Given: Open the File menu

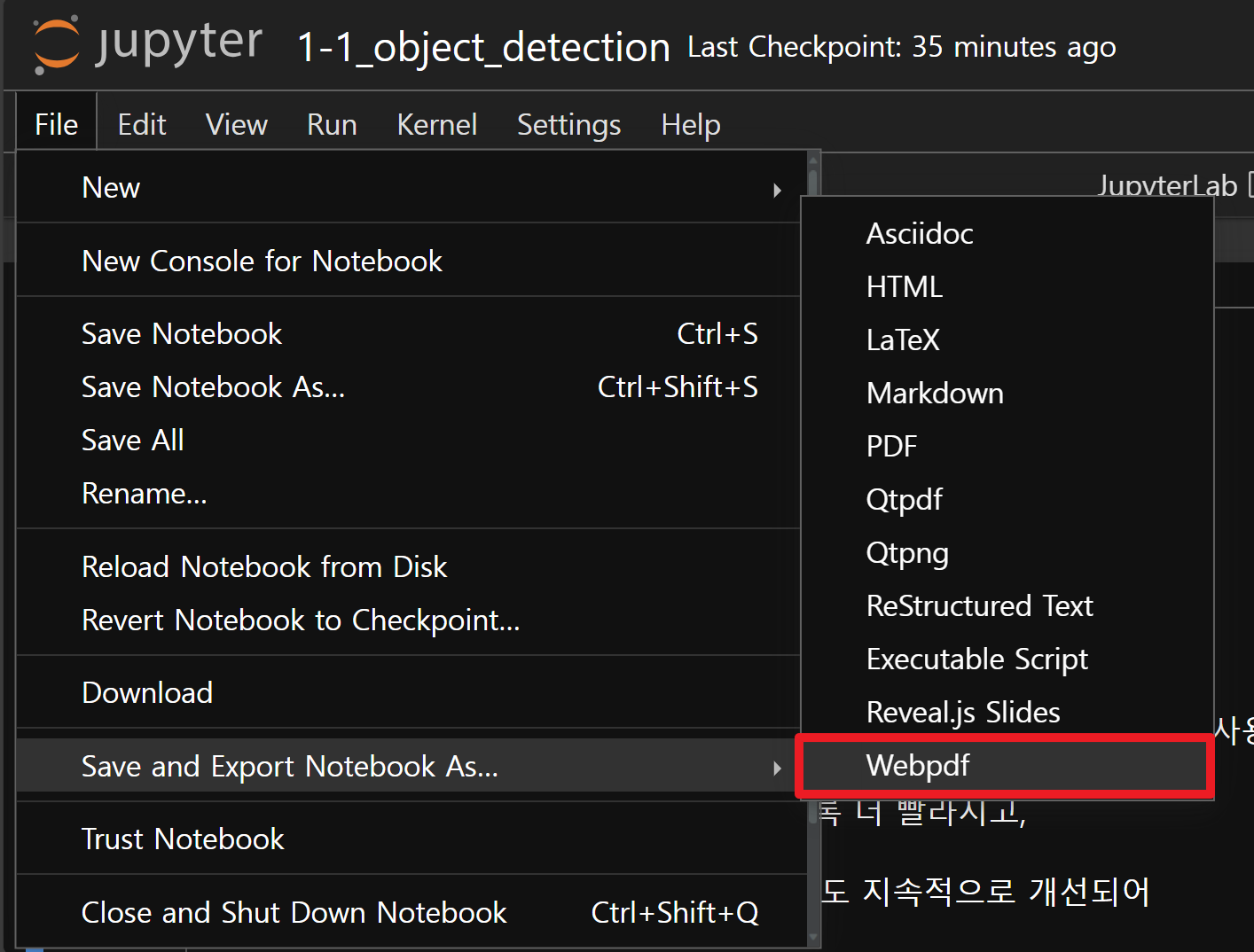Looking at the screenshot, I should (56, 124).
